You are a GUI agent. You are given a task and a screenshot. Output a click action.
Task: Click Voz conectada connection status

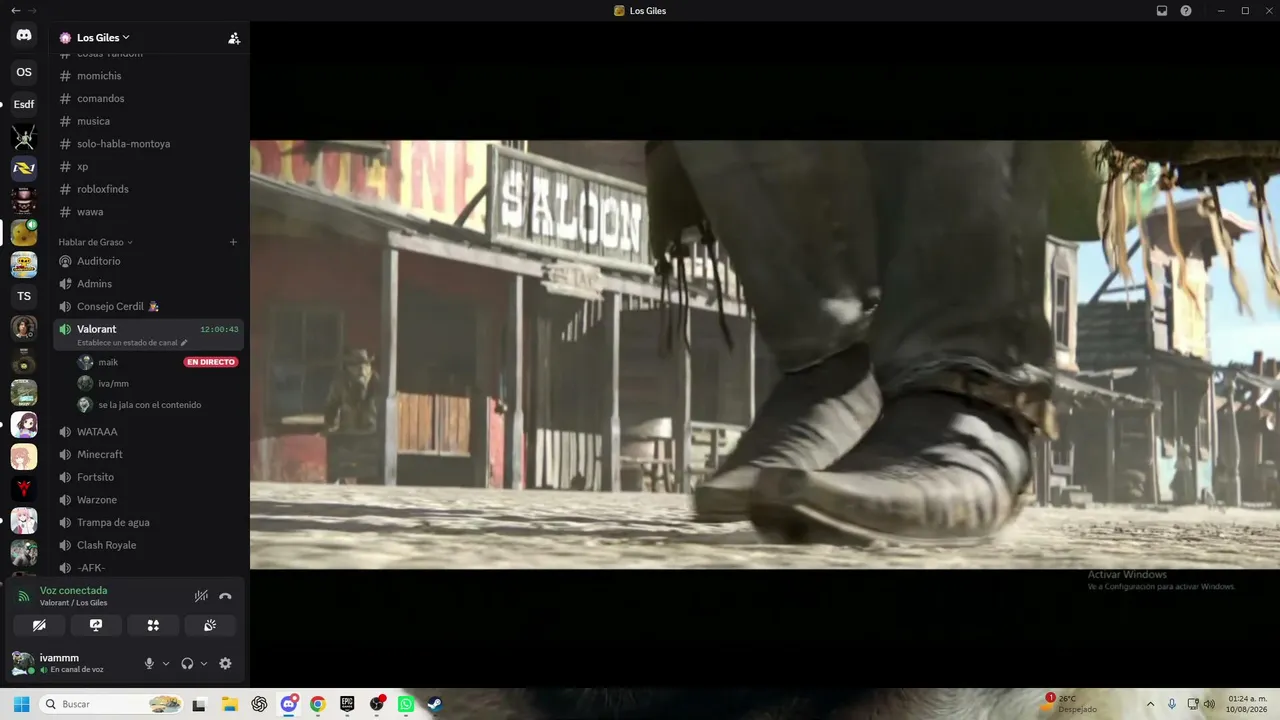click(73, 591)
